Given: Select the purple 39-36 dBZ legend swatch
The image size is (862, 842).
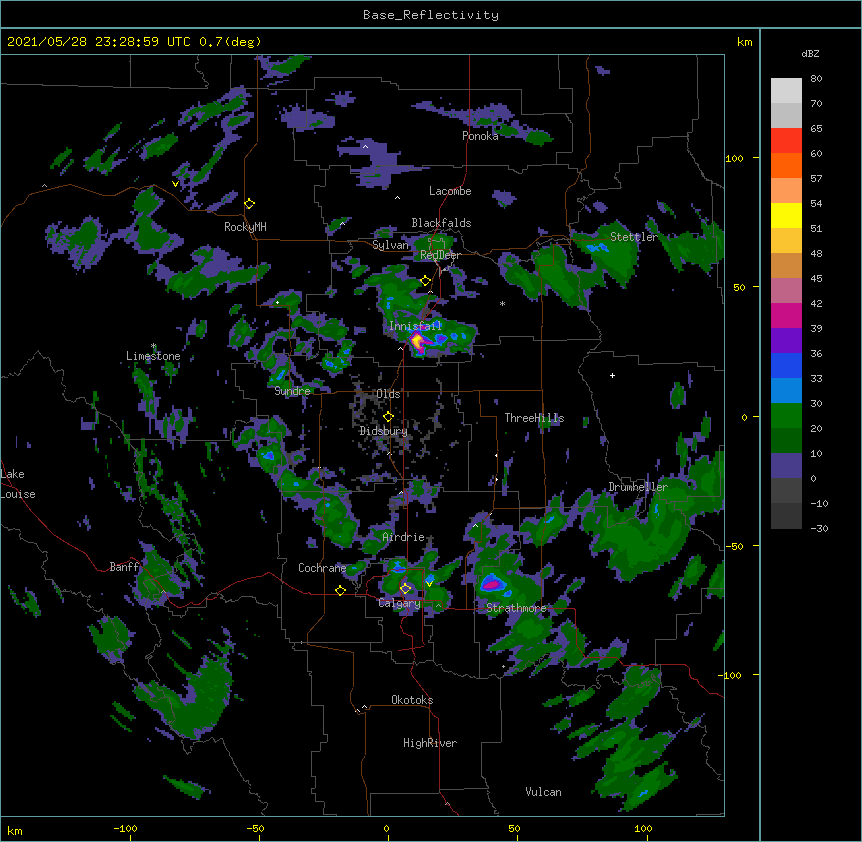Looking at the screenshot, I should [x=786, y=340].
